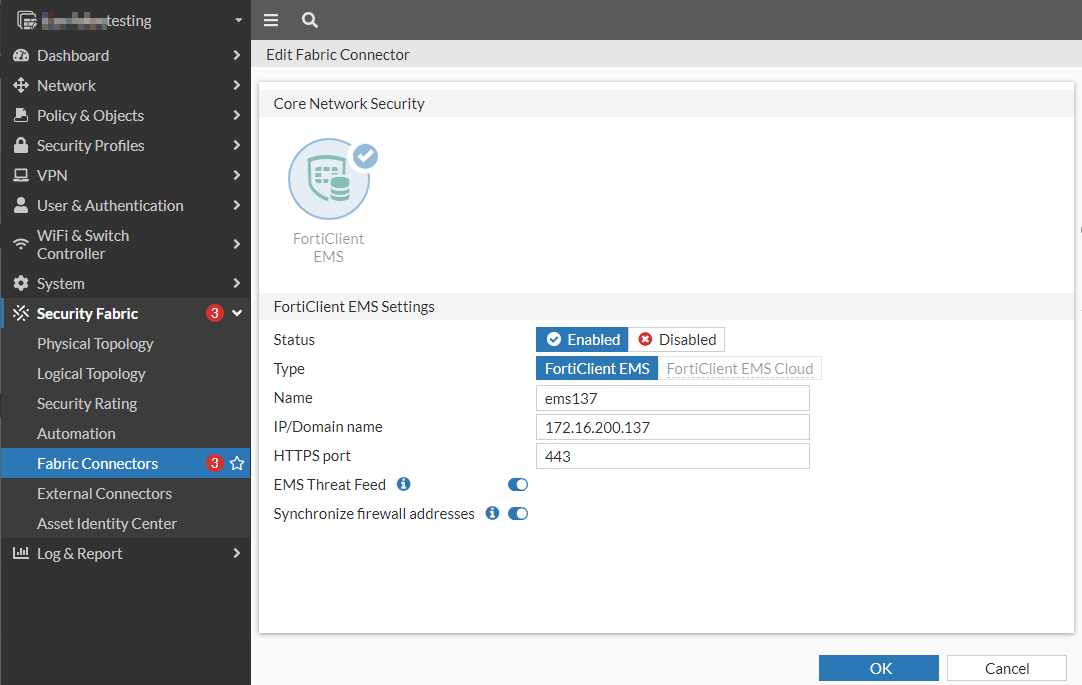Click the OK button
The image size is (1082, 685).
point(878,668)
